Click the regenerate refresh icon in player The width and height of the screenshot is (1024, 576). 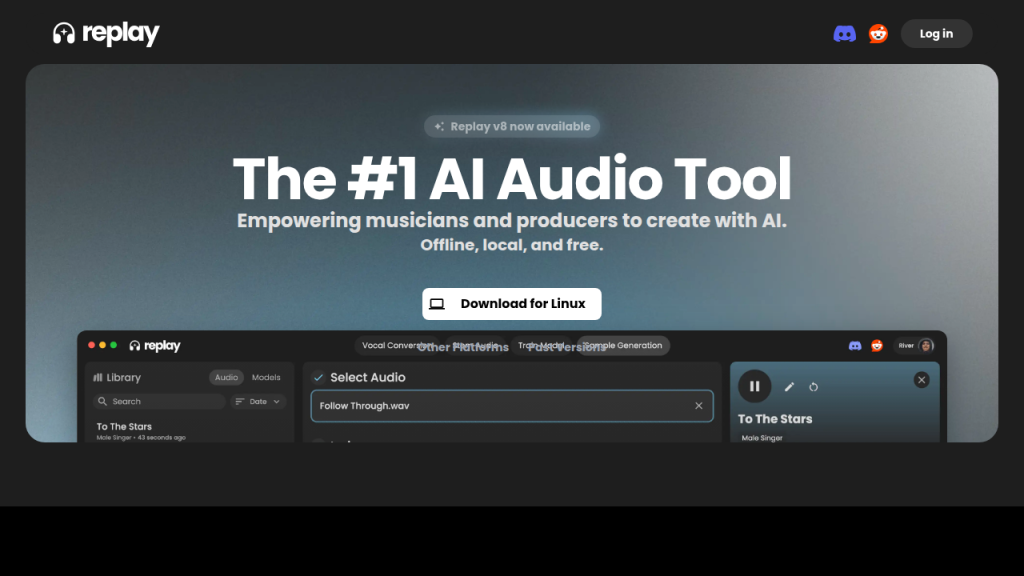pos(813,386)
